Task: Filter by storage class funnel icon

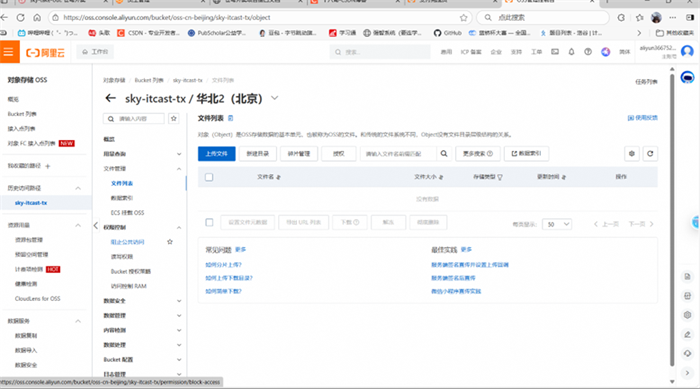Action: pos(500,177)
